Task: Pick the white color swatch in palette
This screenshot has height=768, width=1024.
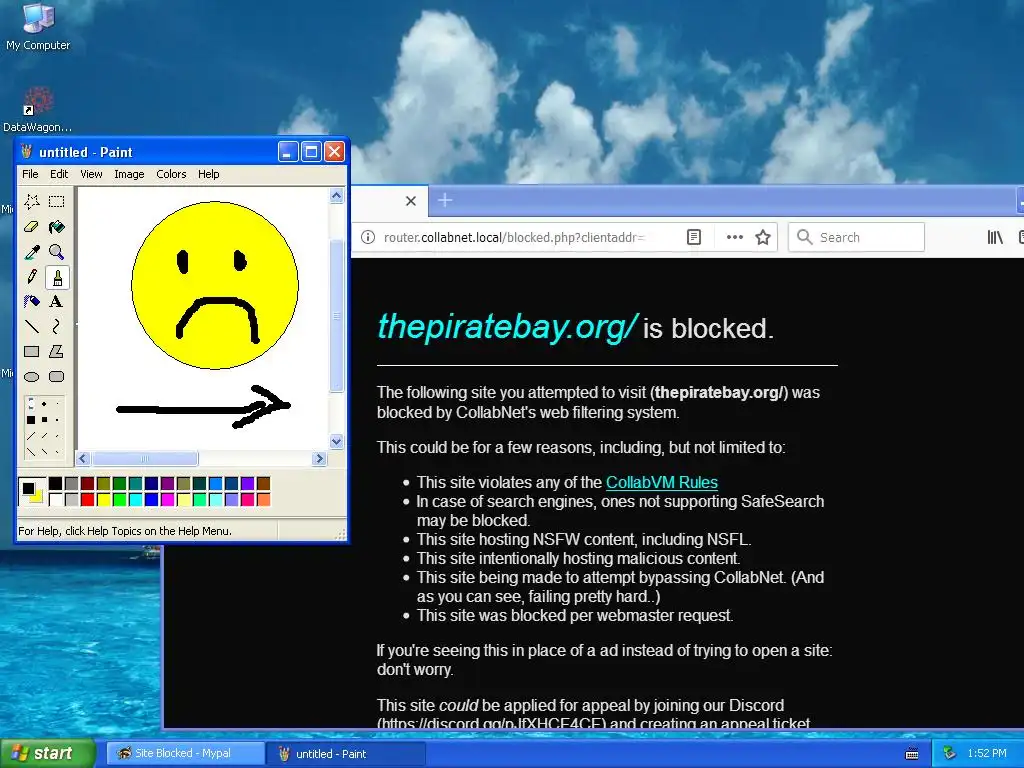Action: [56, 500]
